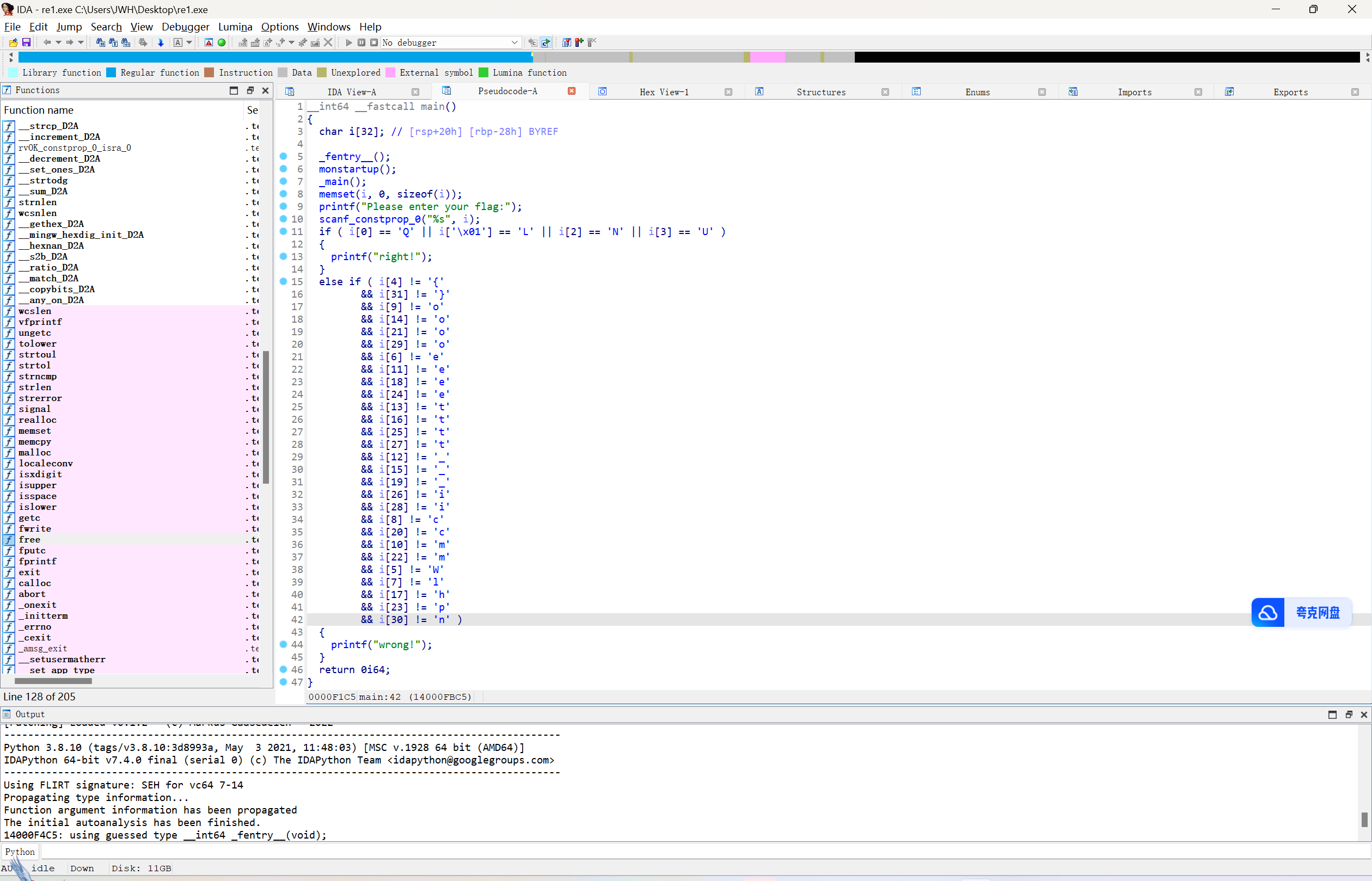
Task: Jump back with the left arrow icon
Action: pyautogui.click(x=47, y=42)
